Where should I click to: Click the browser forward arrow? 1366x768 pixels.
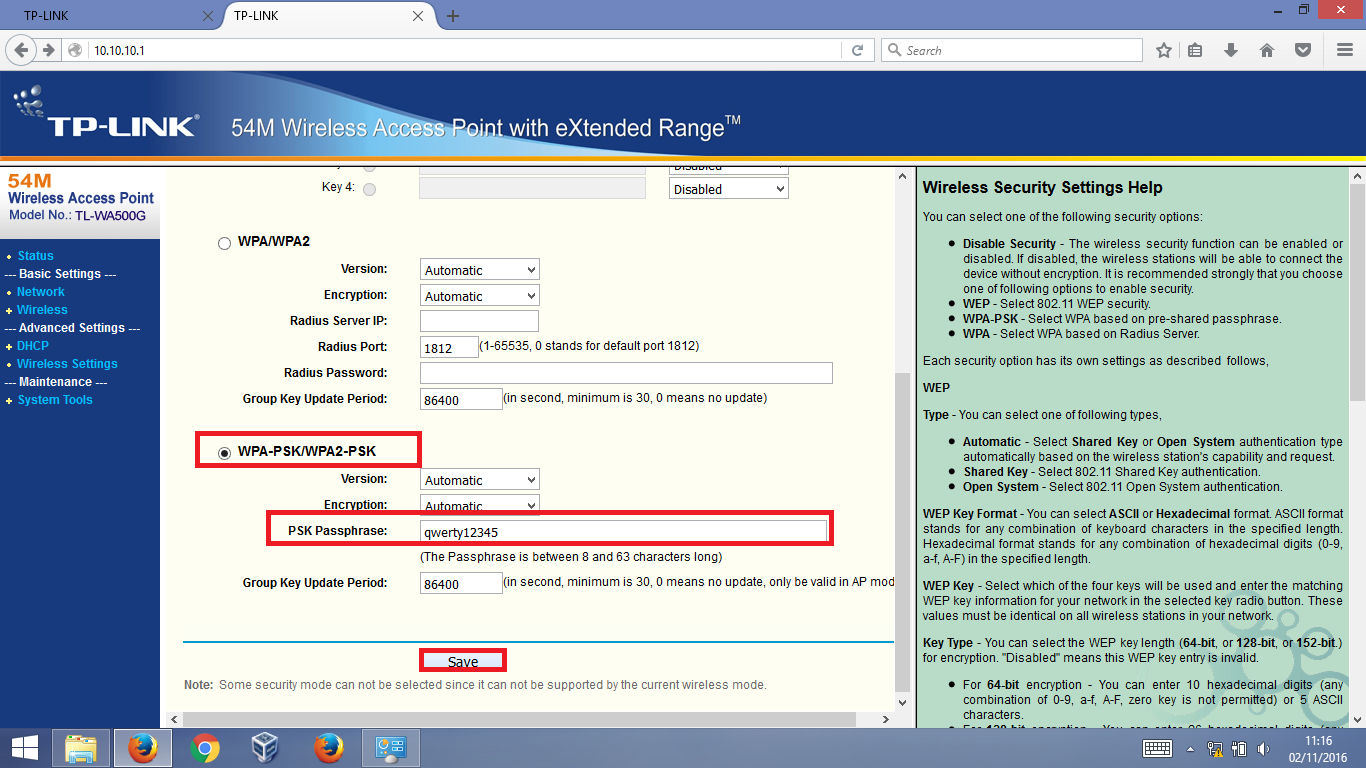pyautogui.click(x=48, y=50)
